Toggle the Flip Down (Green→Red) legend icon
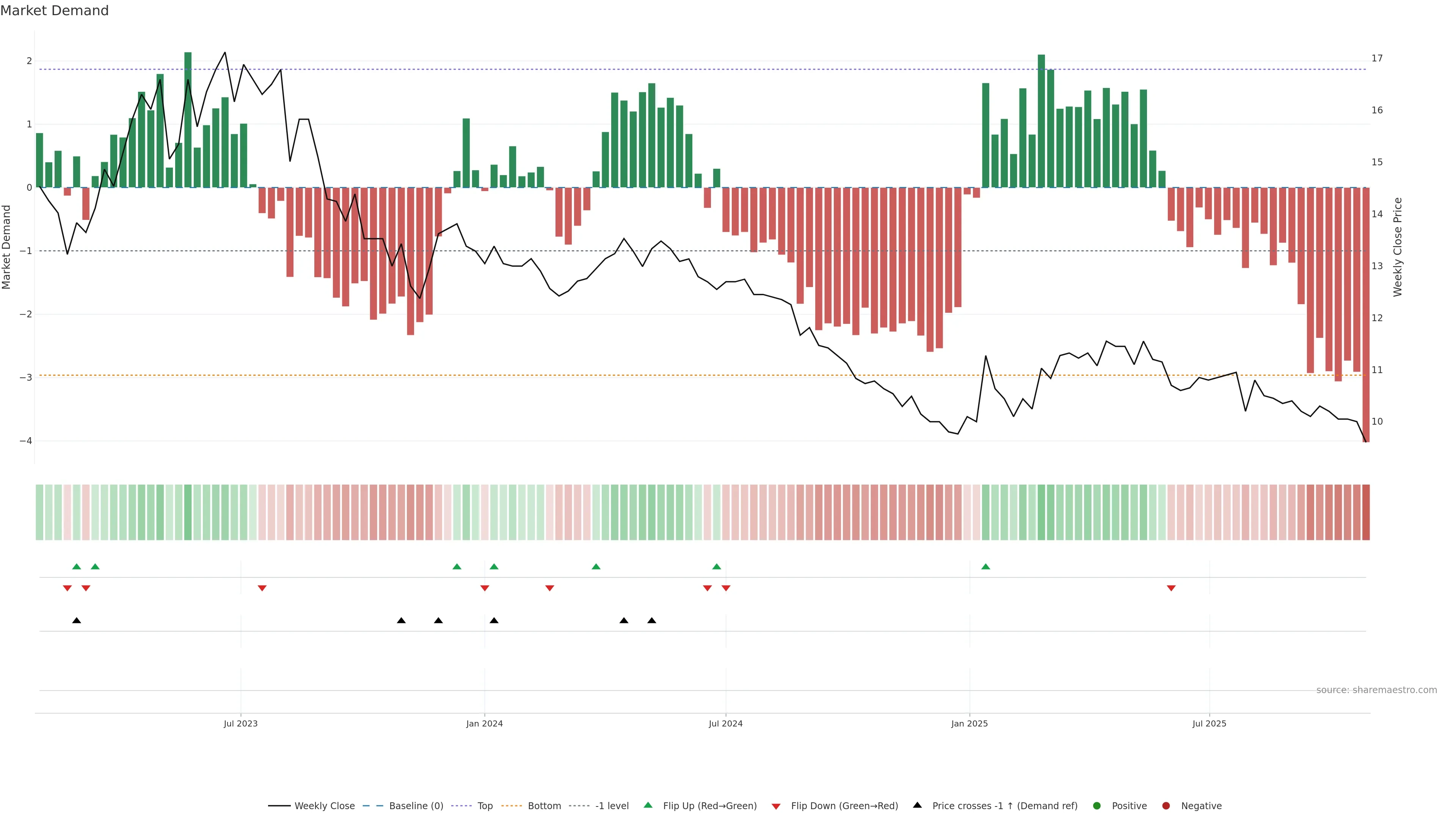 pyautogui.click(x=776, y=806)
